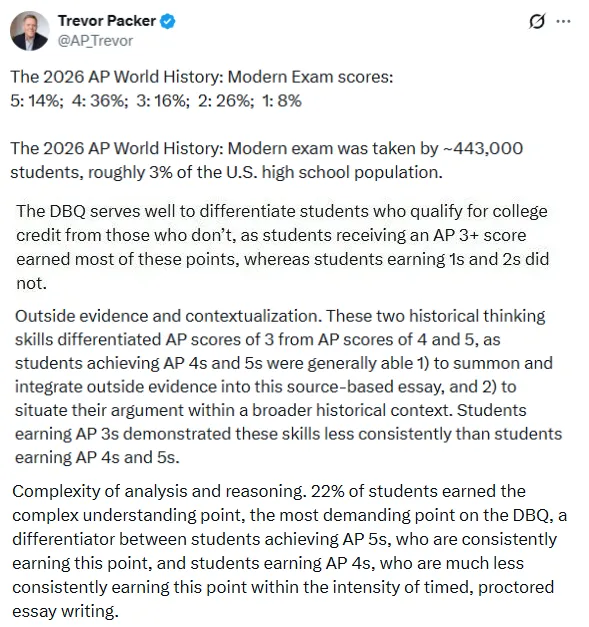Open the Grok explain-post icon

point(537,21)
